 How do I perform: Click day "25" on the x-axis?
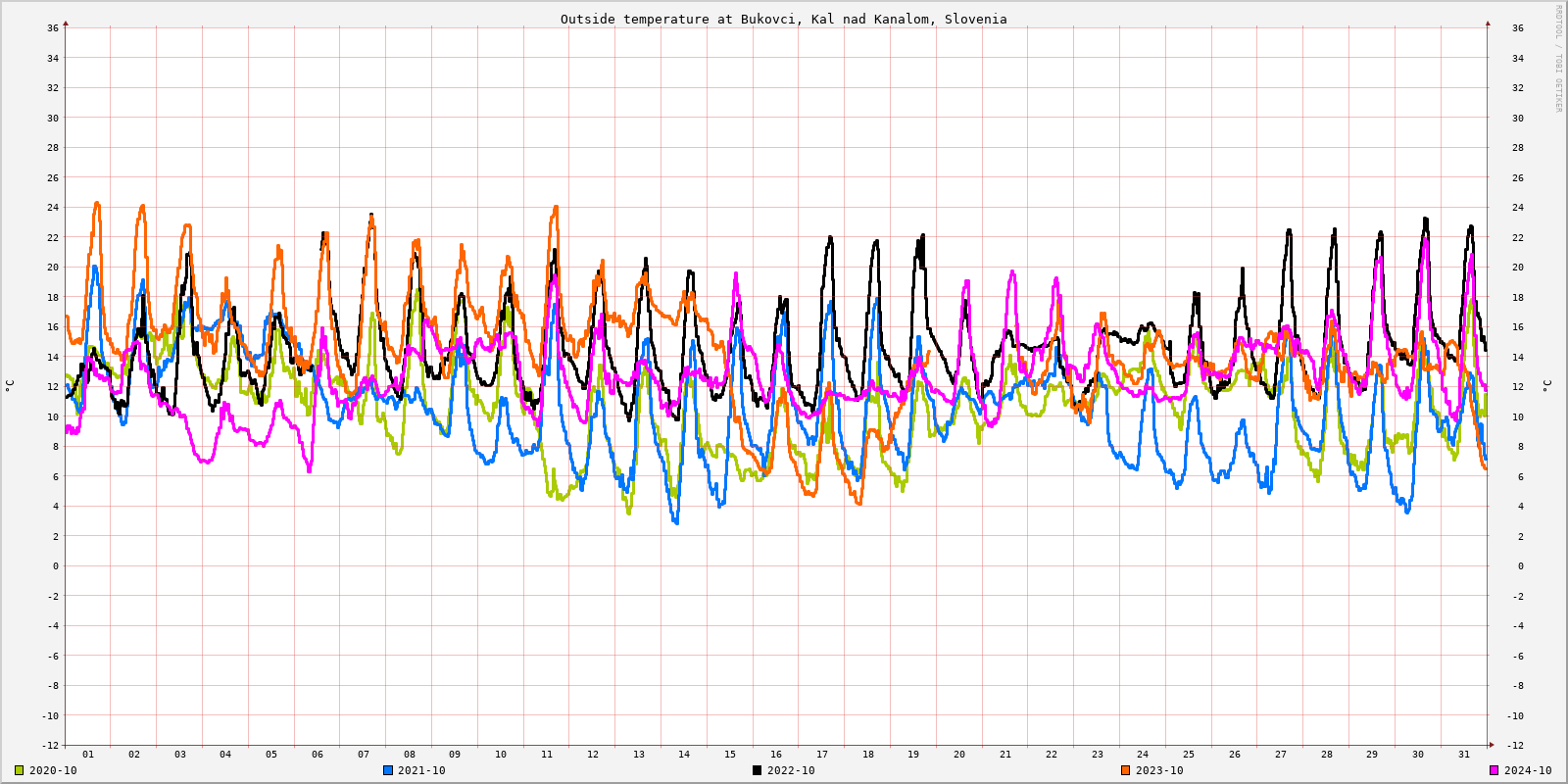[1189, 755]
